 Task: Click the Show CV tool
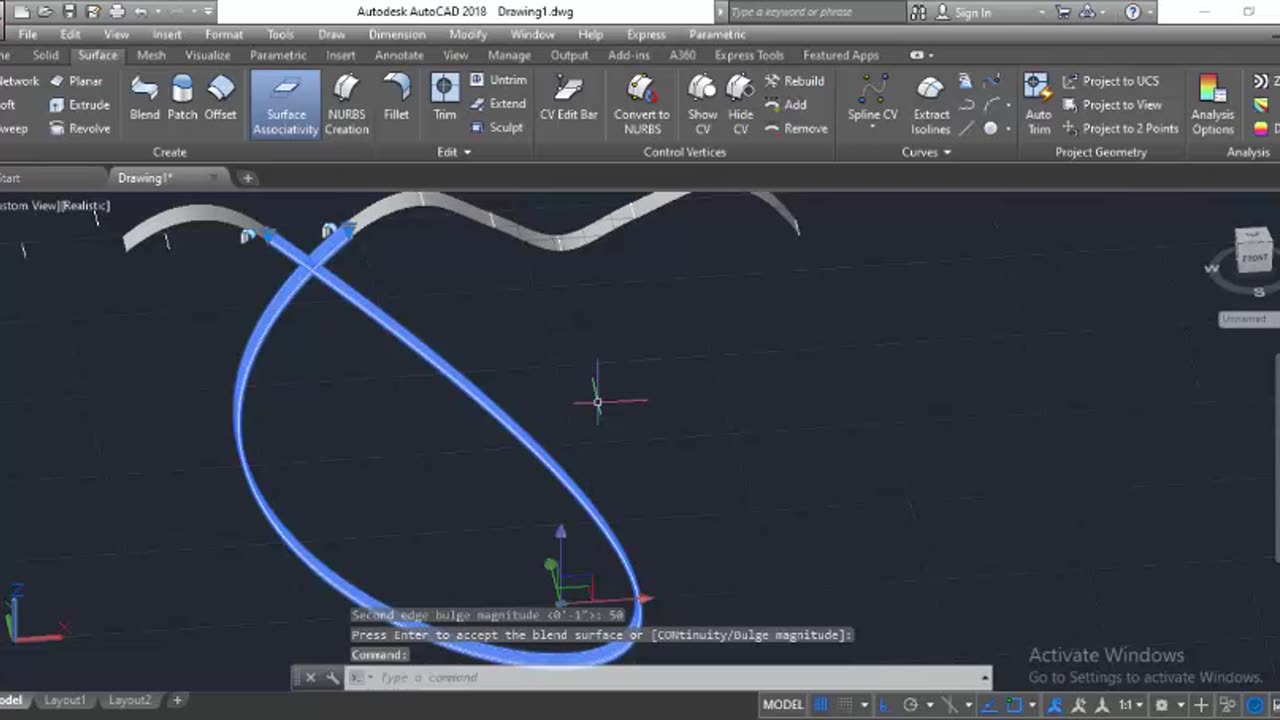point(702,105)
